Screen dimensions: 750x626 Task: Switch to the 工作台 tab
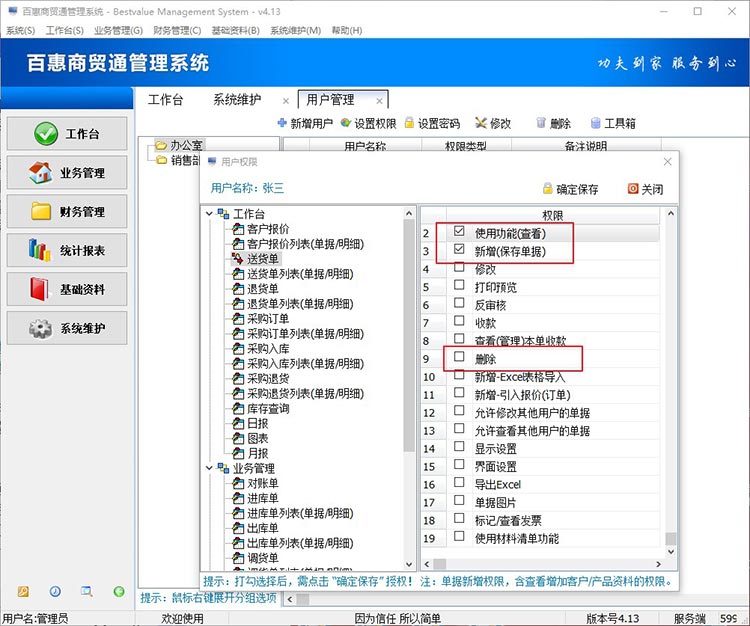(x=165, y=99)
